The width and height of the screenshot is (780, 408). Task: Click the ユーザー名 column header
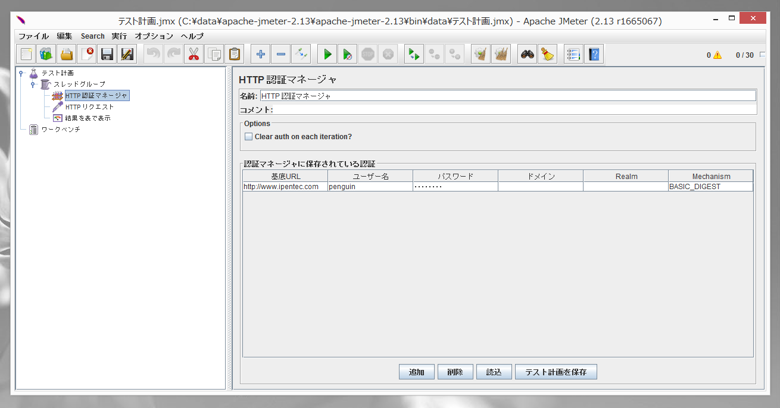pos(370,176)
